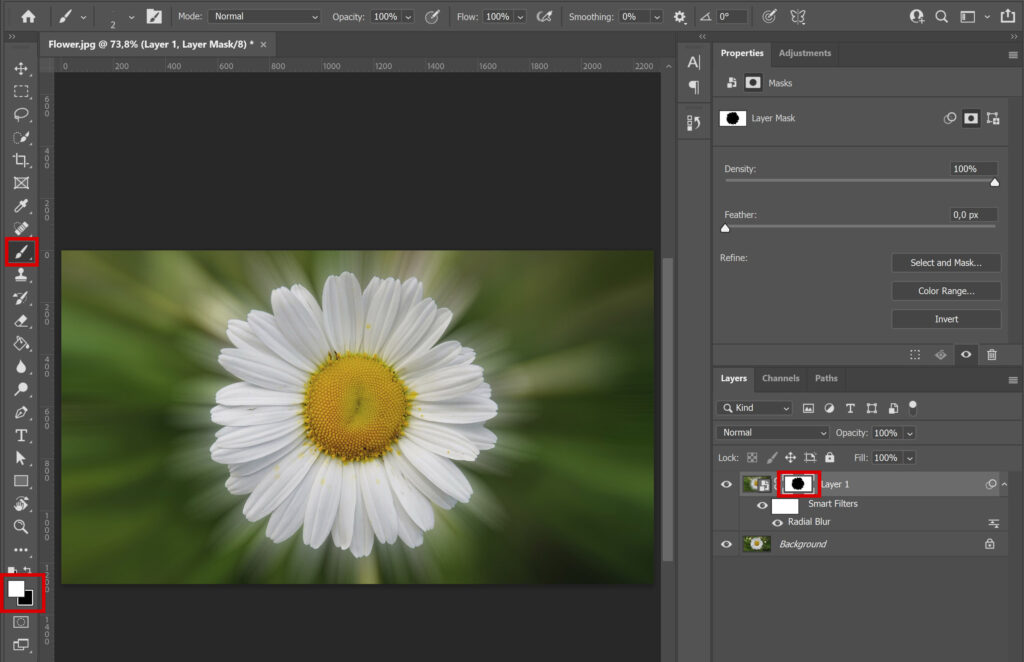This screenshot has height=662, width=1024.
Task: Lock all layer attributes
Action: [829, 458]
